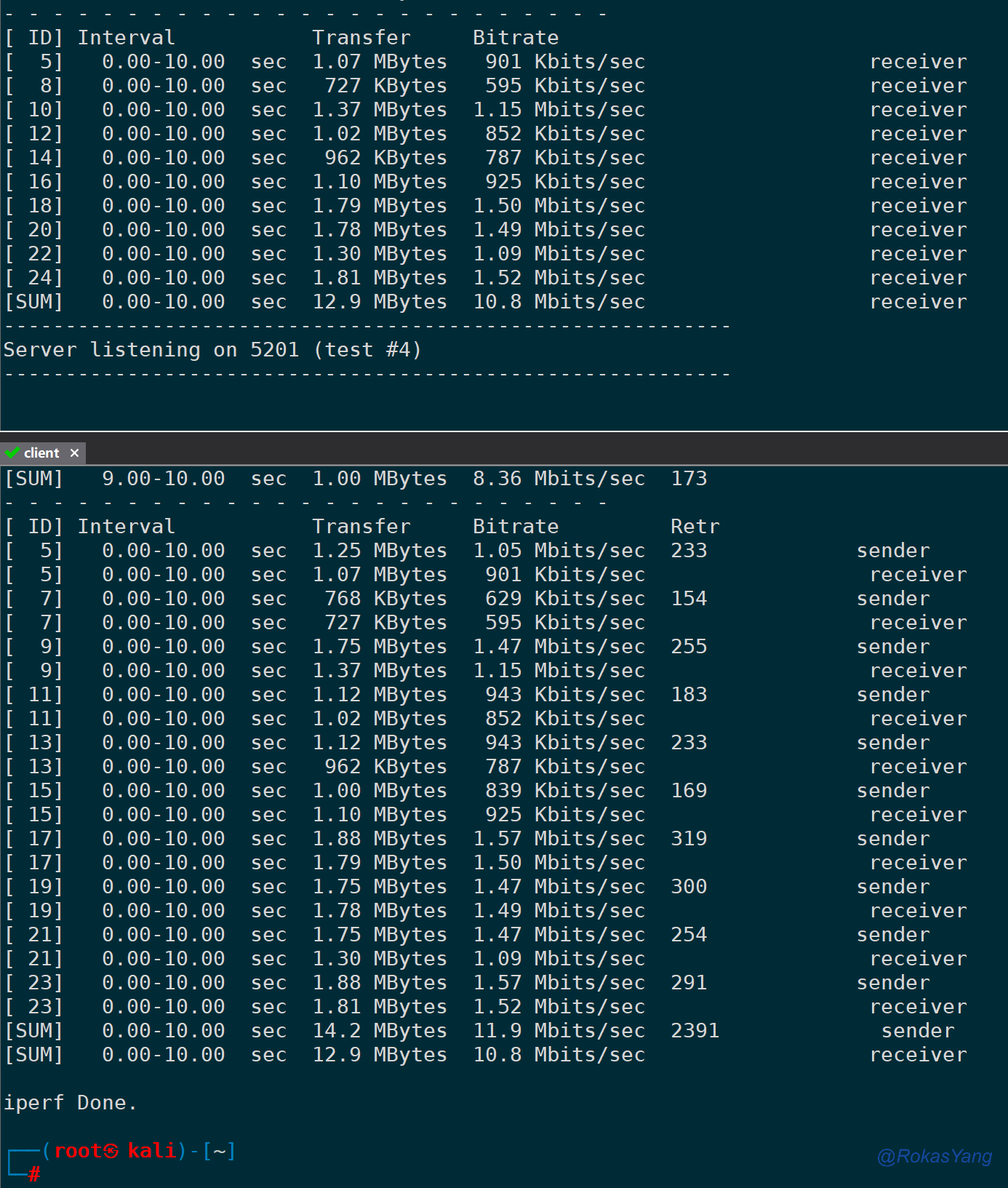Click the @RokasYang watermark text
Viewport: 1008px width, 1188px height.
934,1156
